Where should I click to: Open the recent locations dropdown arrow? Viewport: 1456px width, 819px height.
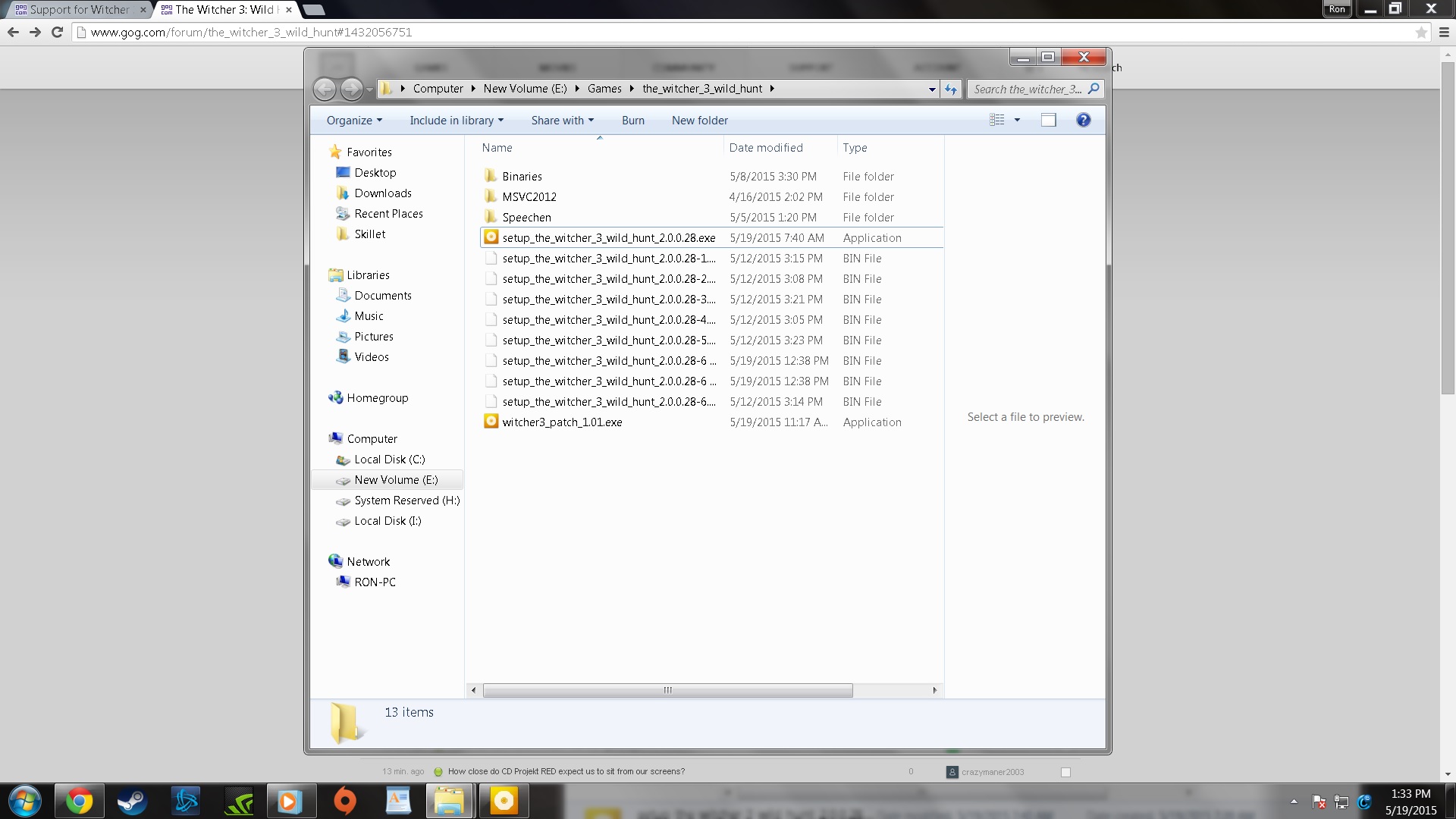coord(369,89)
